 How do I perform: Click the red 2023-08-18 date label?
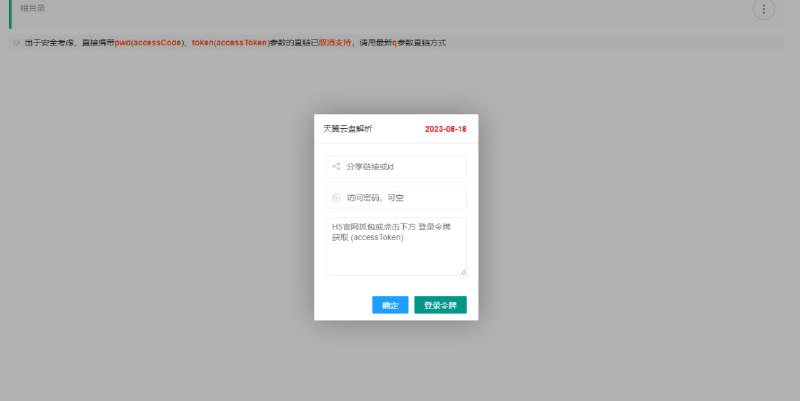tap(445, 130)
